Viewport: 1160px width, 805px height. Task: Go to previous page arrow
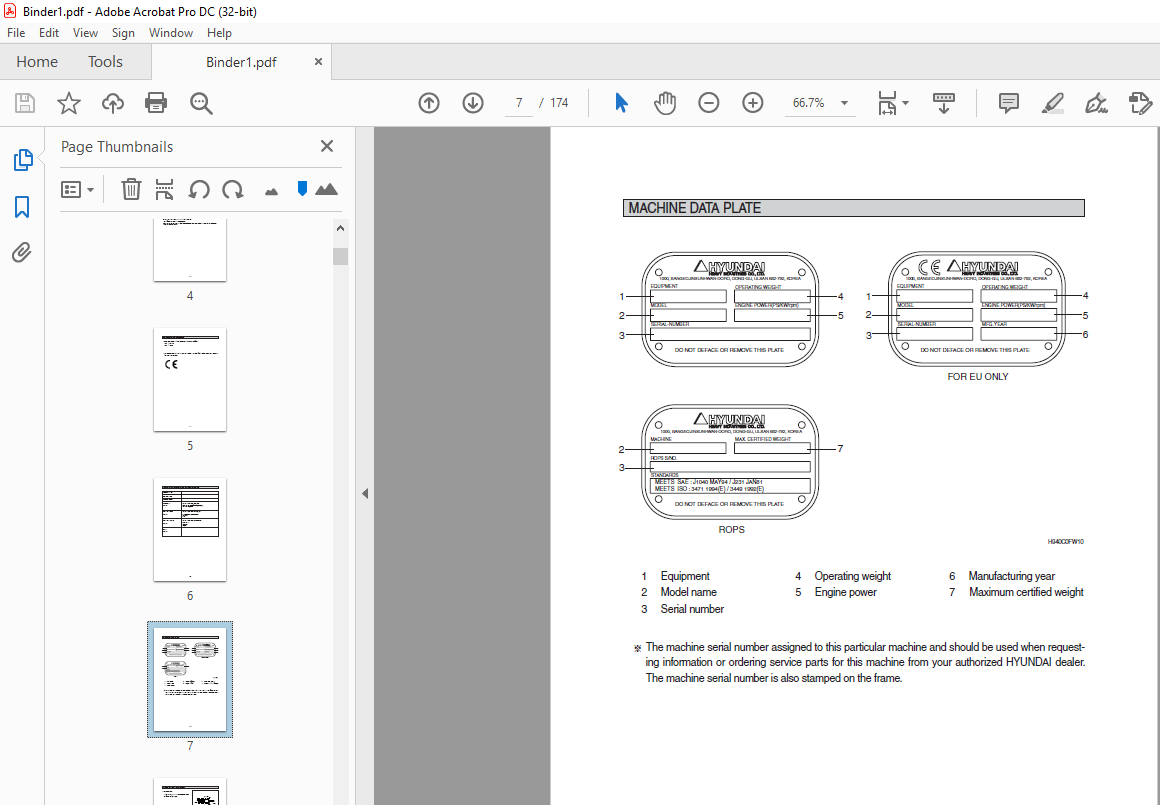[429, 103]
